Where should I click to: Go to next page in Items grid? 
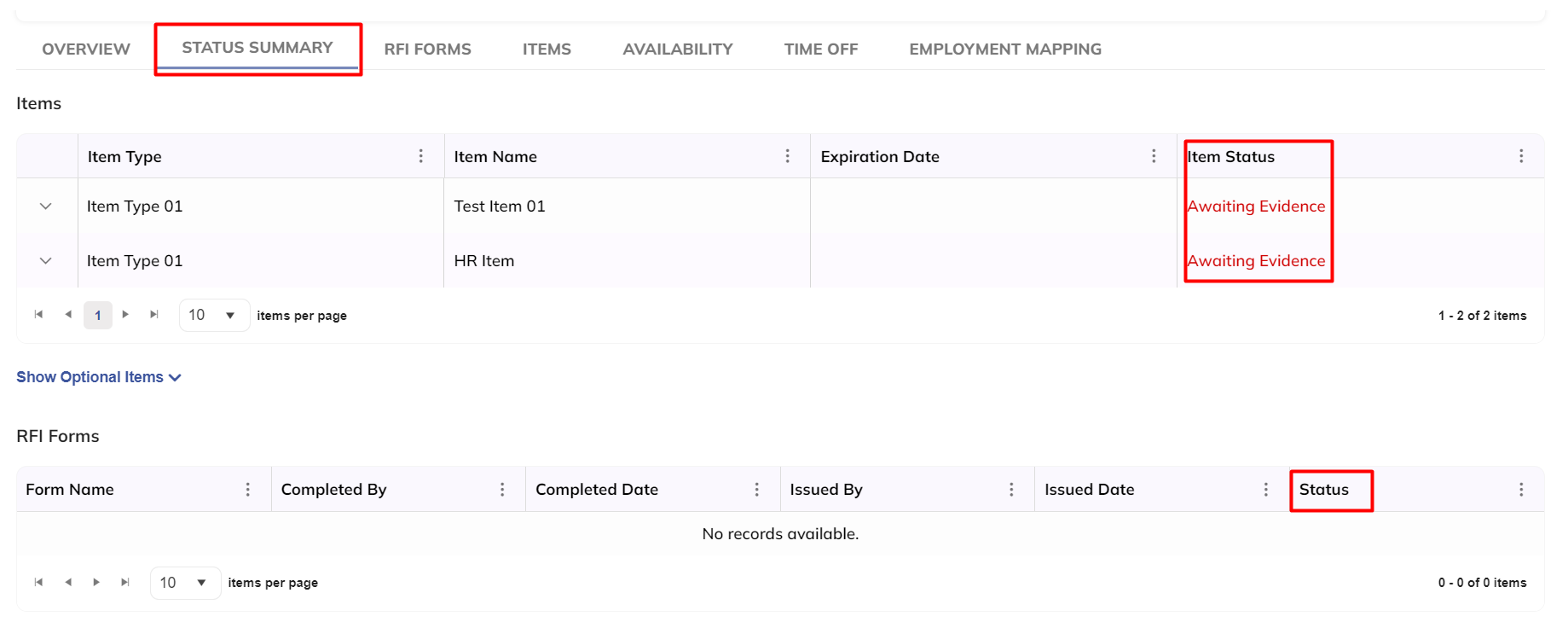tap(125, 315)
